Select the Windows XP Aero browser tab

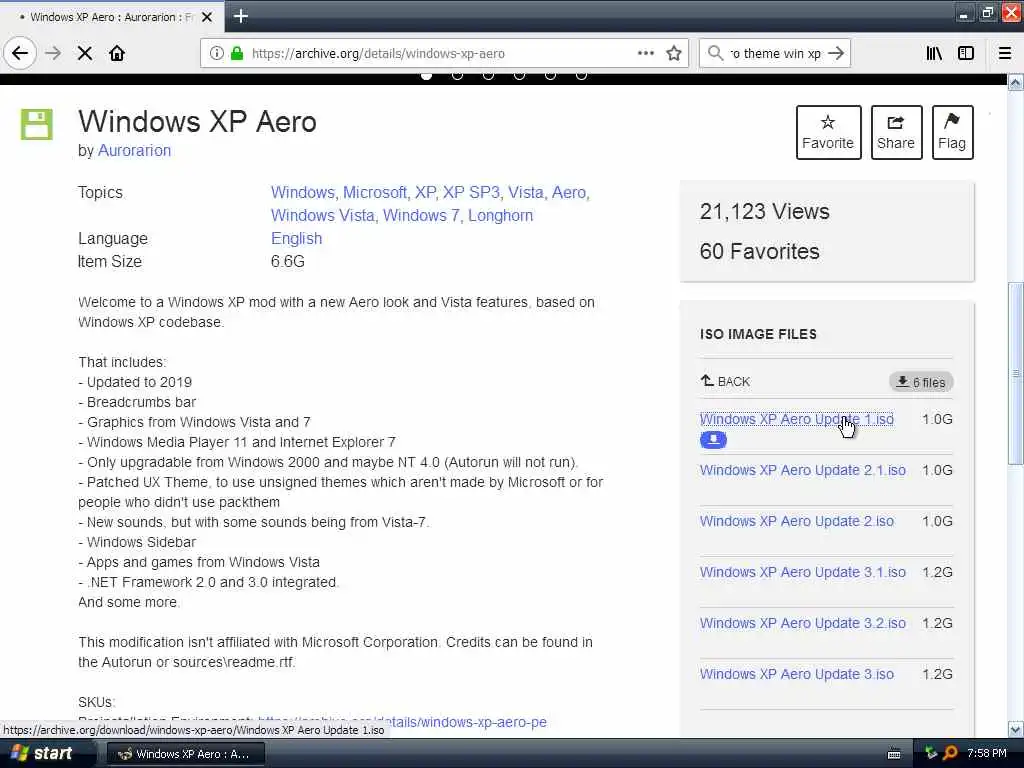[x=111, y=17]
